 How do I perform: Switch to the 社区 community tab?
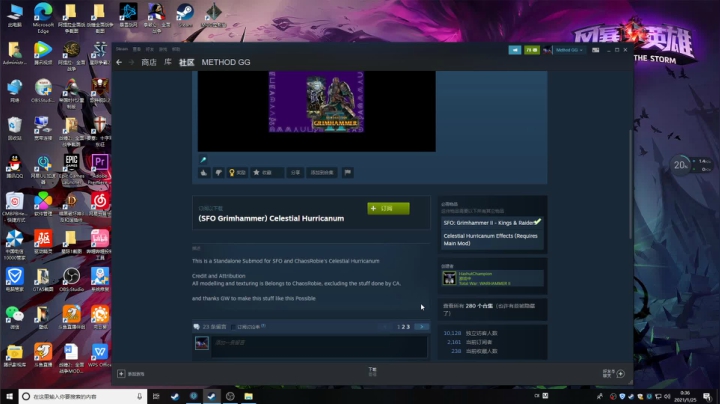point(186,62)
